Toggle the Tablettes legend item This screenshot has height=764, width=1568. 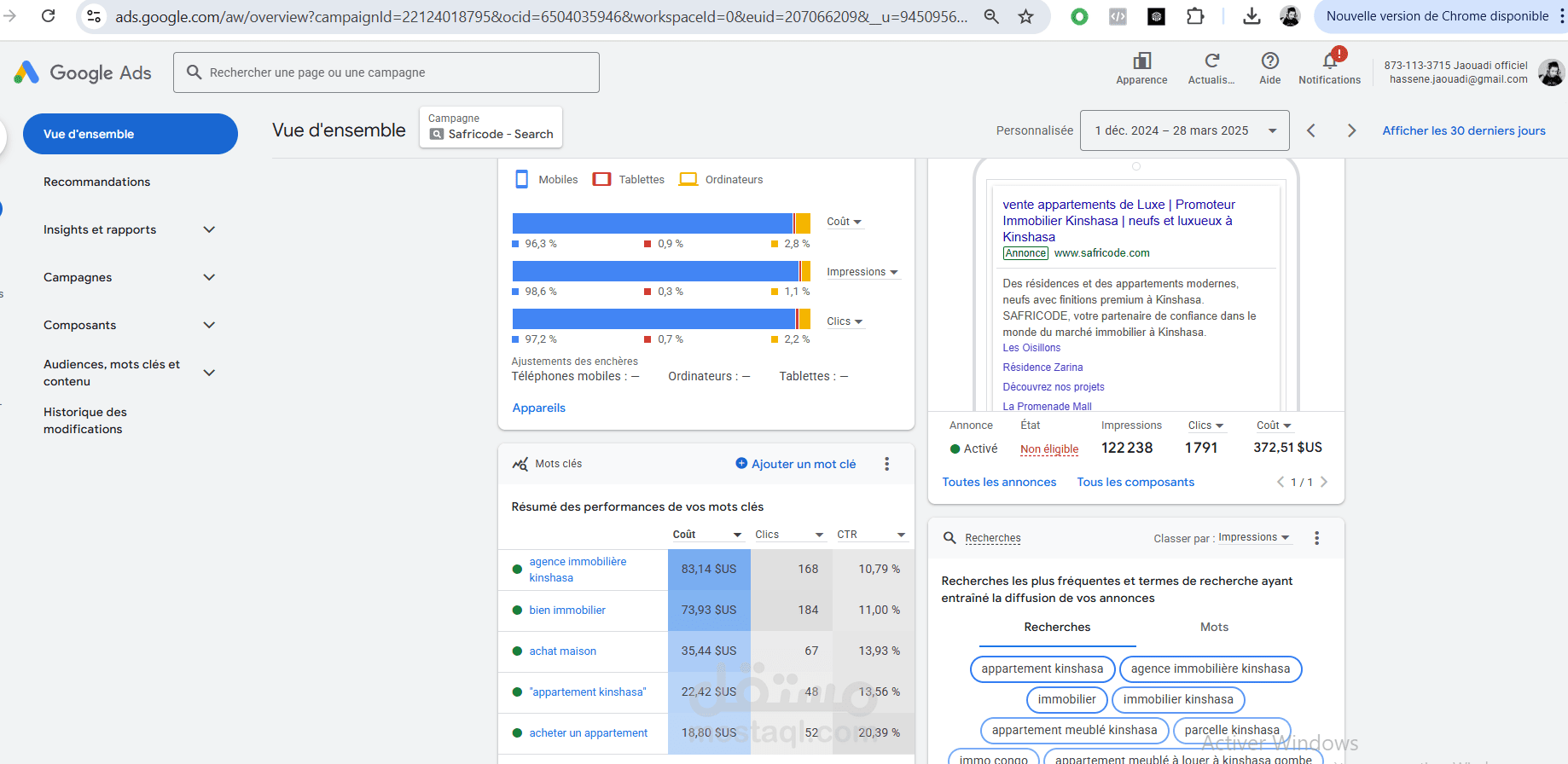629,179
